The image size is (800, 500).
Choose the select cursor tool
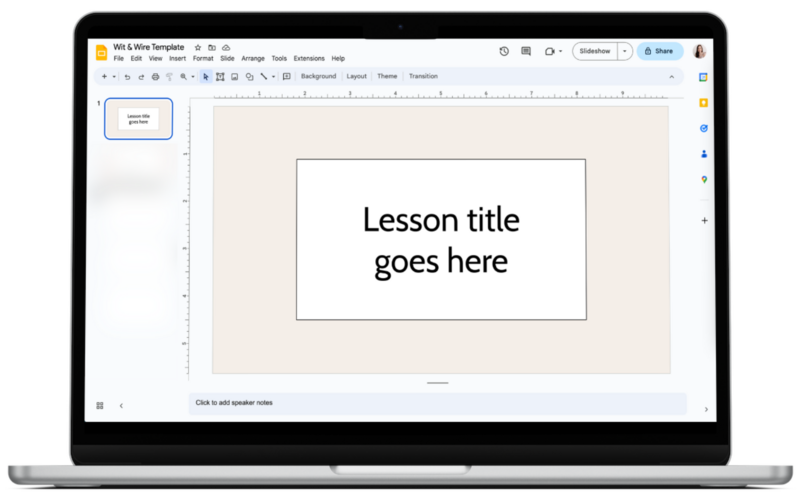click(x=206, y=77)
